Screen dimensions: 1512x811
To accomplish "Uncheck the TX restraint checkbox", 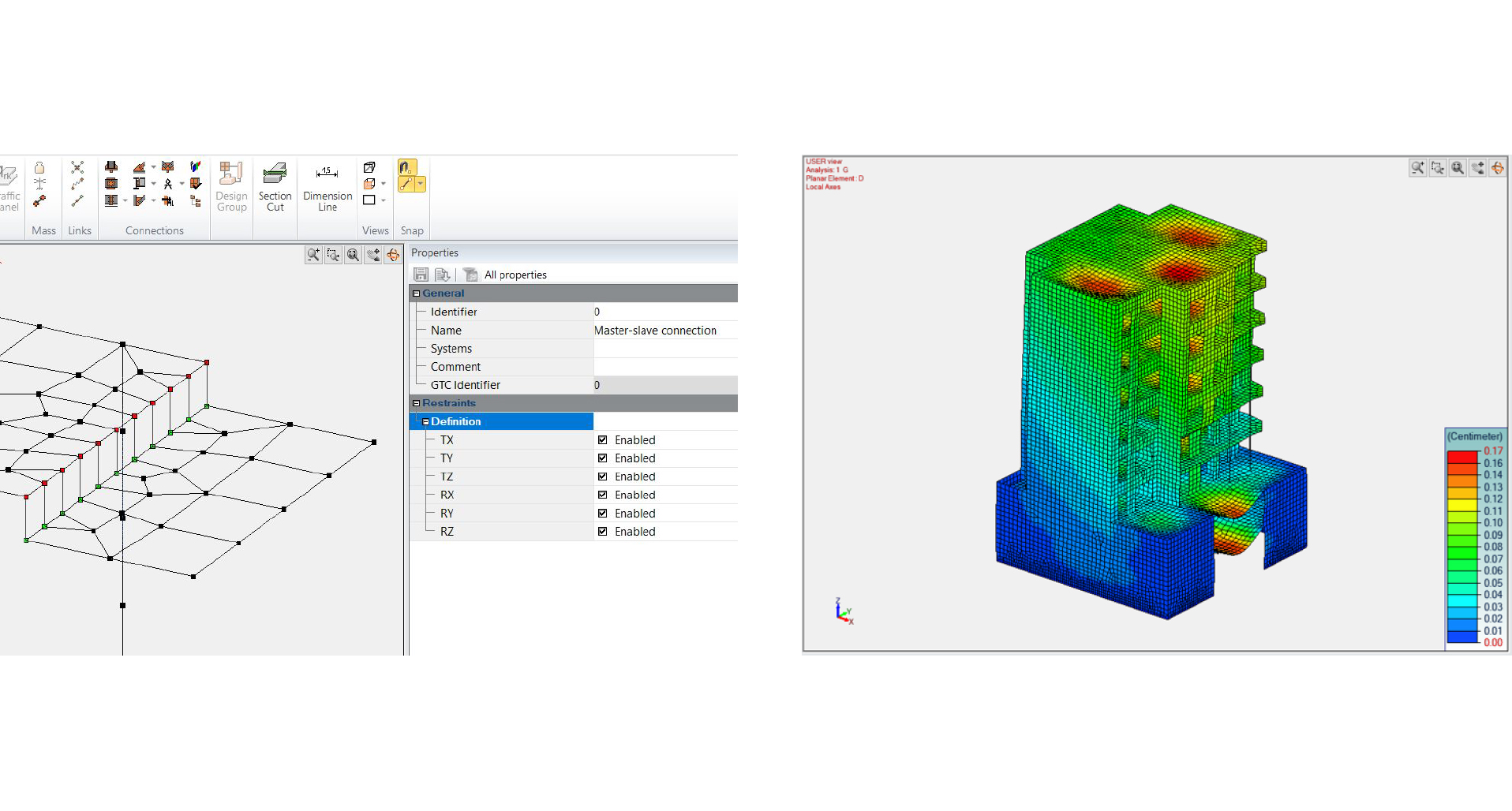I will (603, 440).
